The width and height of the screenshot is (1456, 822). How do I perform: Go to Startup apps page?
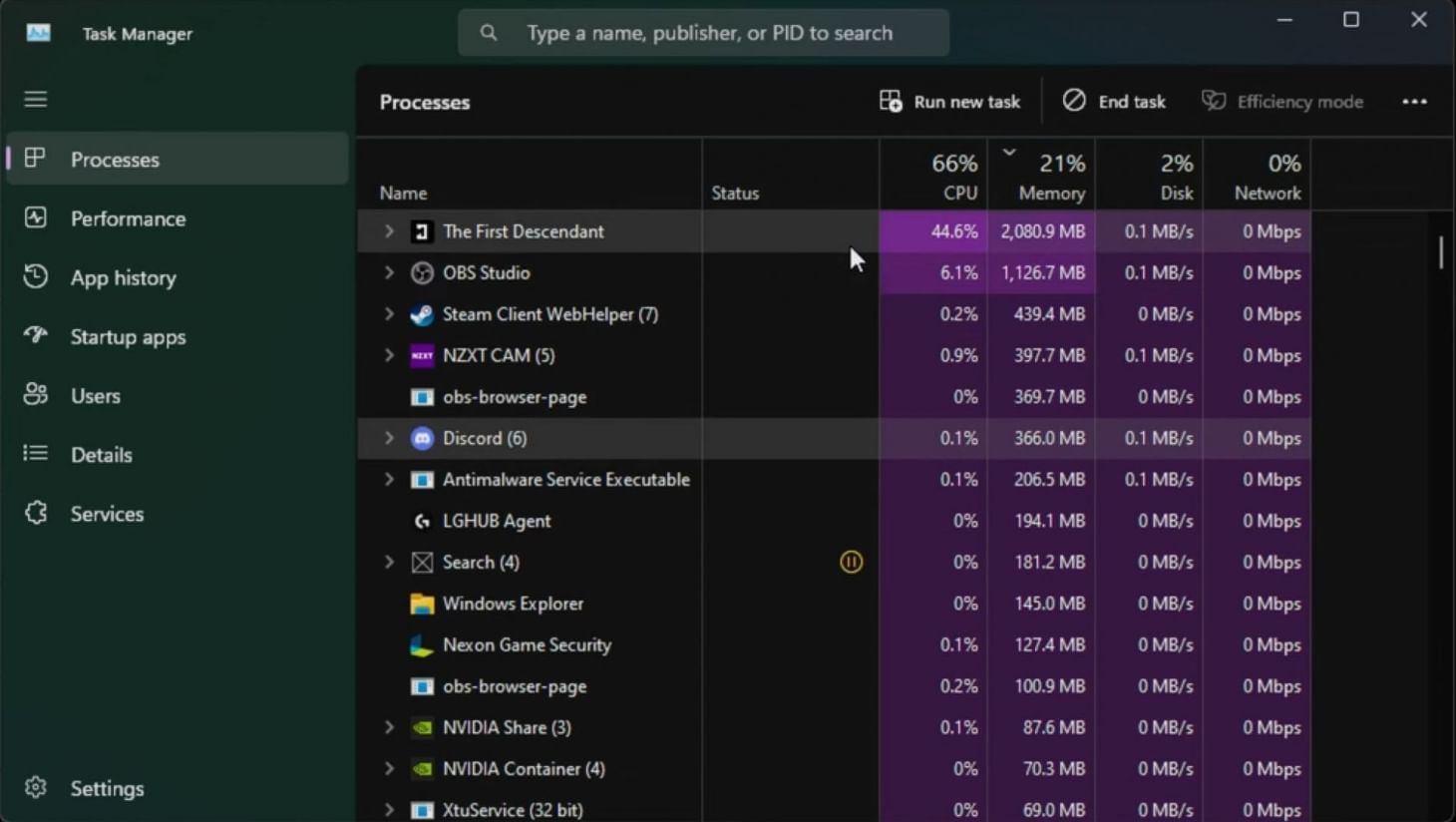128,337
